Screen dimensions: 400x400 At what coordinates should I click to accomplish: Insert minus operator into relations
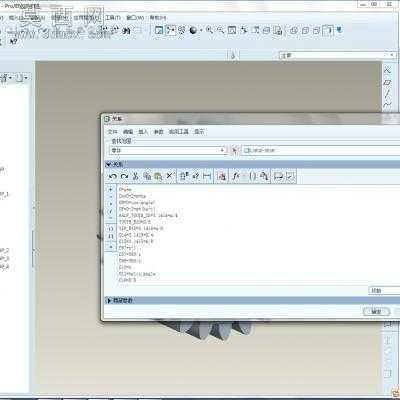[111, 197]
